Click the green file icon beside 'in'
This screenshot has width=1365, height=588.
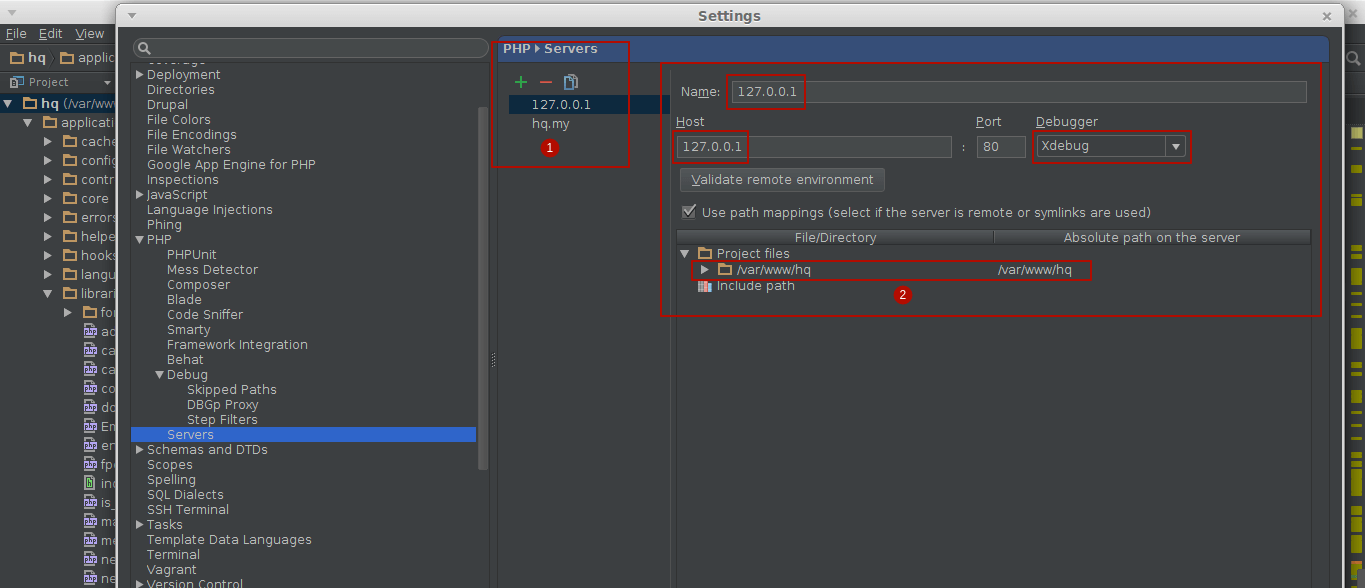click(x=90, y=483)
